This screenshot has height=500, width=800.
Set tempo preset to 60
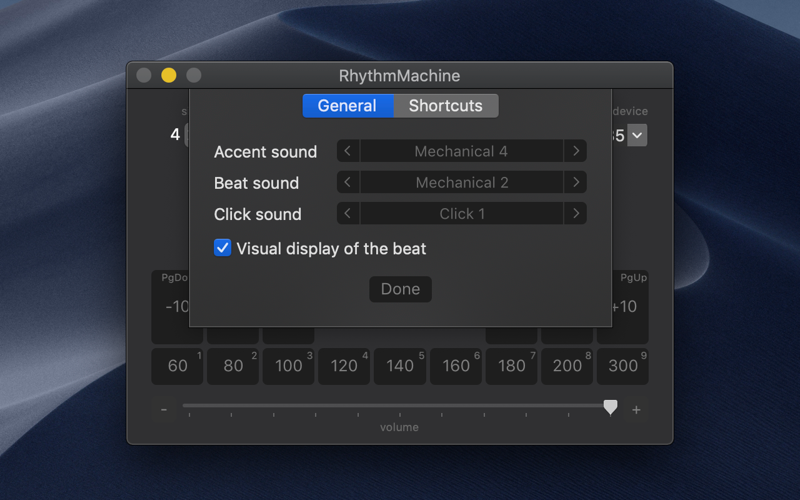(x=177, y=366)
